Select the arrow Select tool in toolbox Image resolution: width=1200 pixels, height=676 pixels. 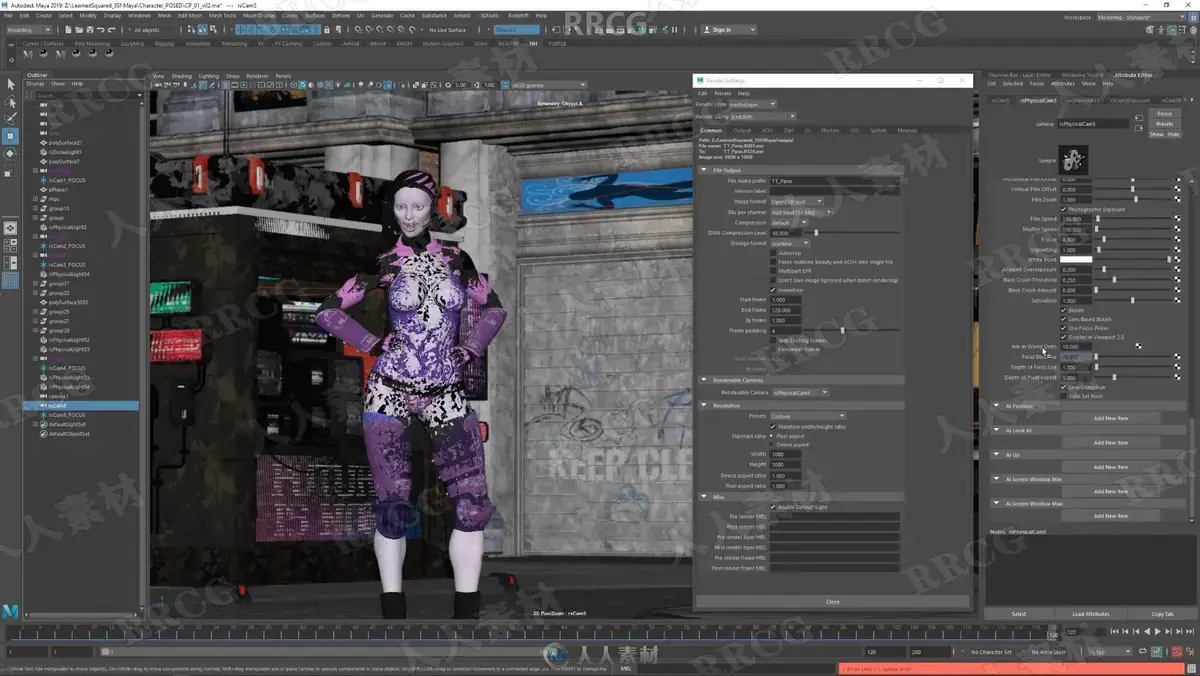(11, 84)
